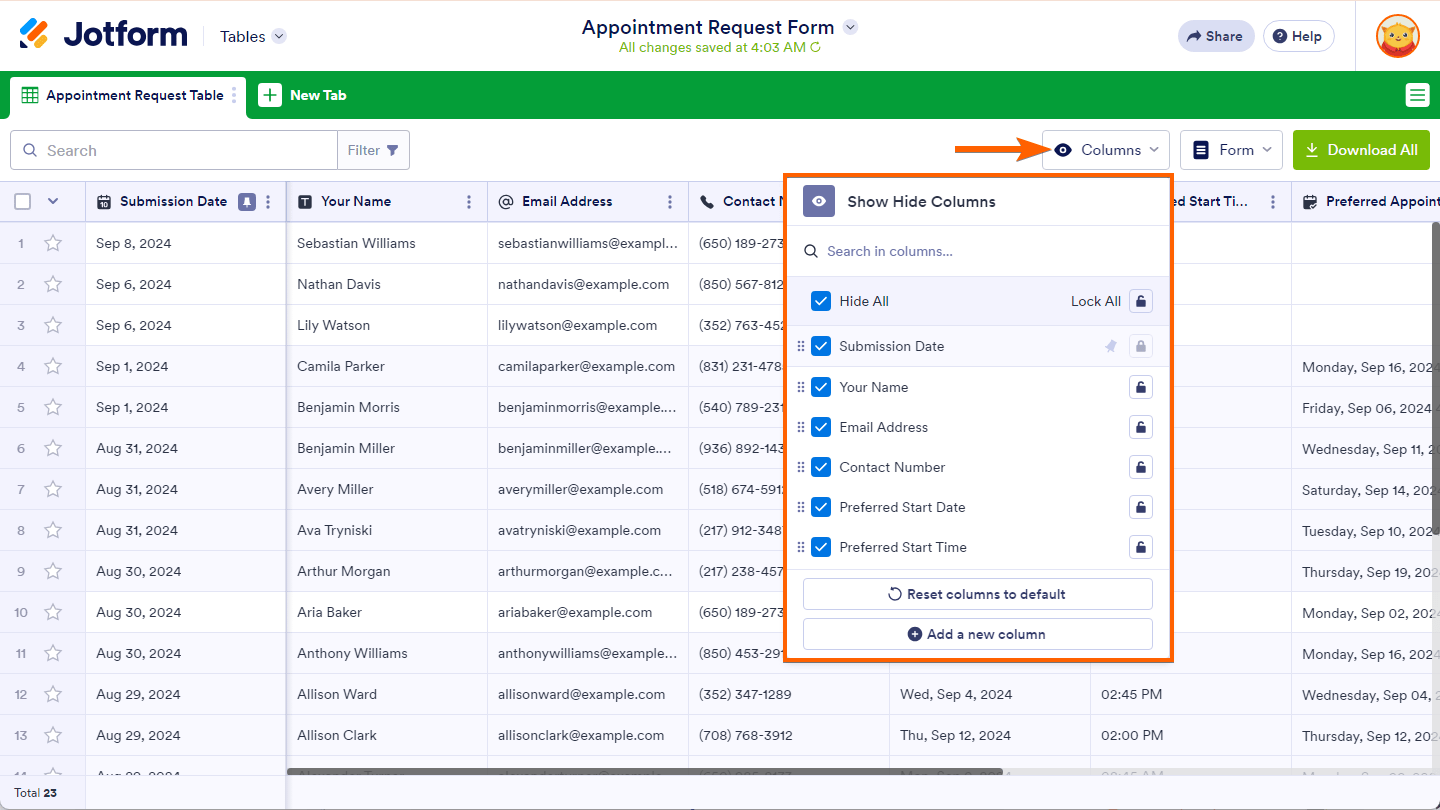
Task: Uncheck Contact Number column visibility
Action: (x=821, y=467)
